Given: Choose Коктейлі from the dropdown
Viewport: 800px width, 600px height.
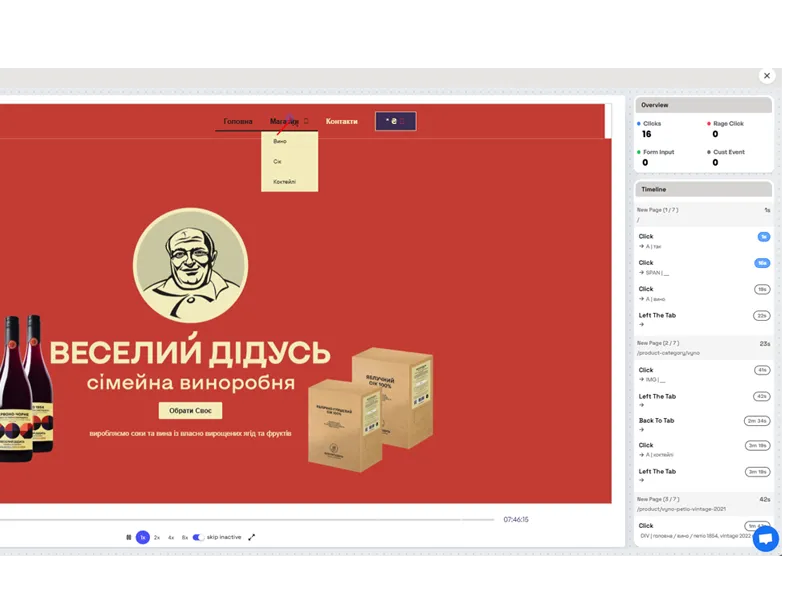Looking at the screenshot, I should point(284,182).
